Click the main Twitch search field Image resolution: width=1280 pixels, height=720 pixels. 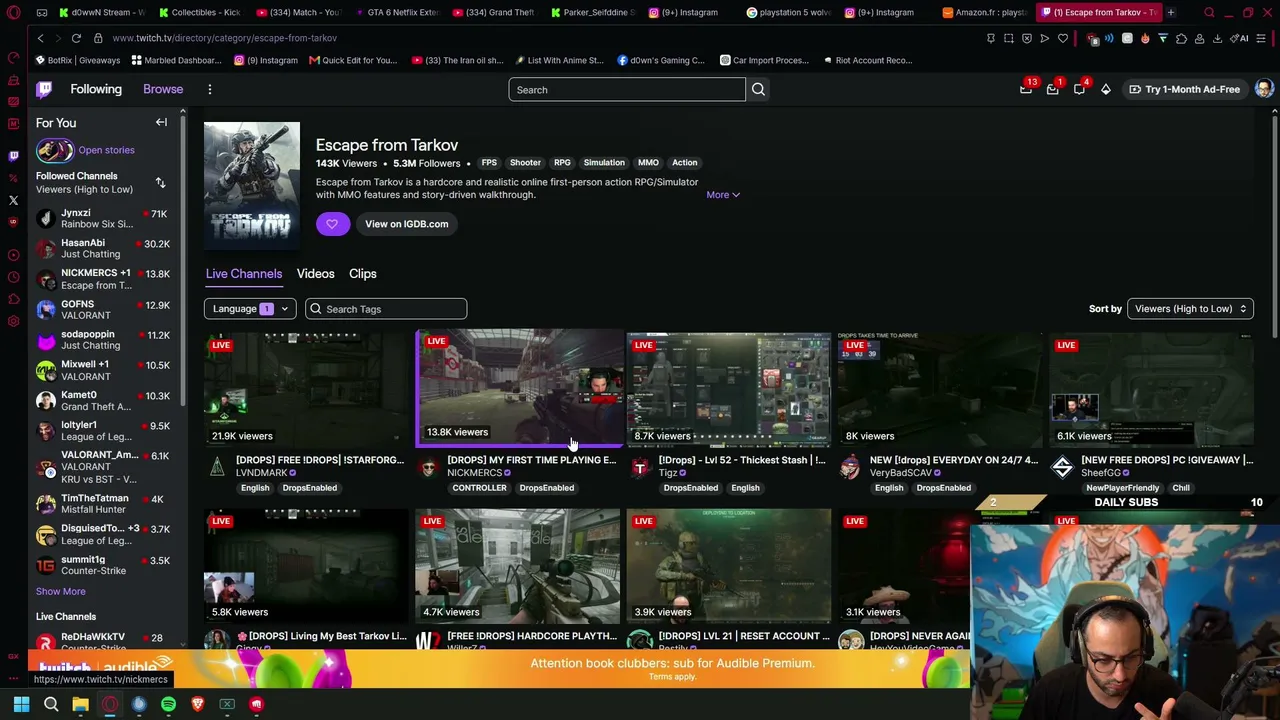tap(627, 90)
